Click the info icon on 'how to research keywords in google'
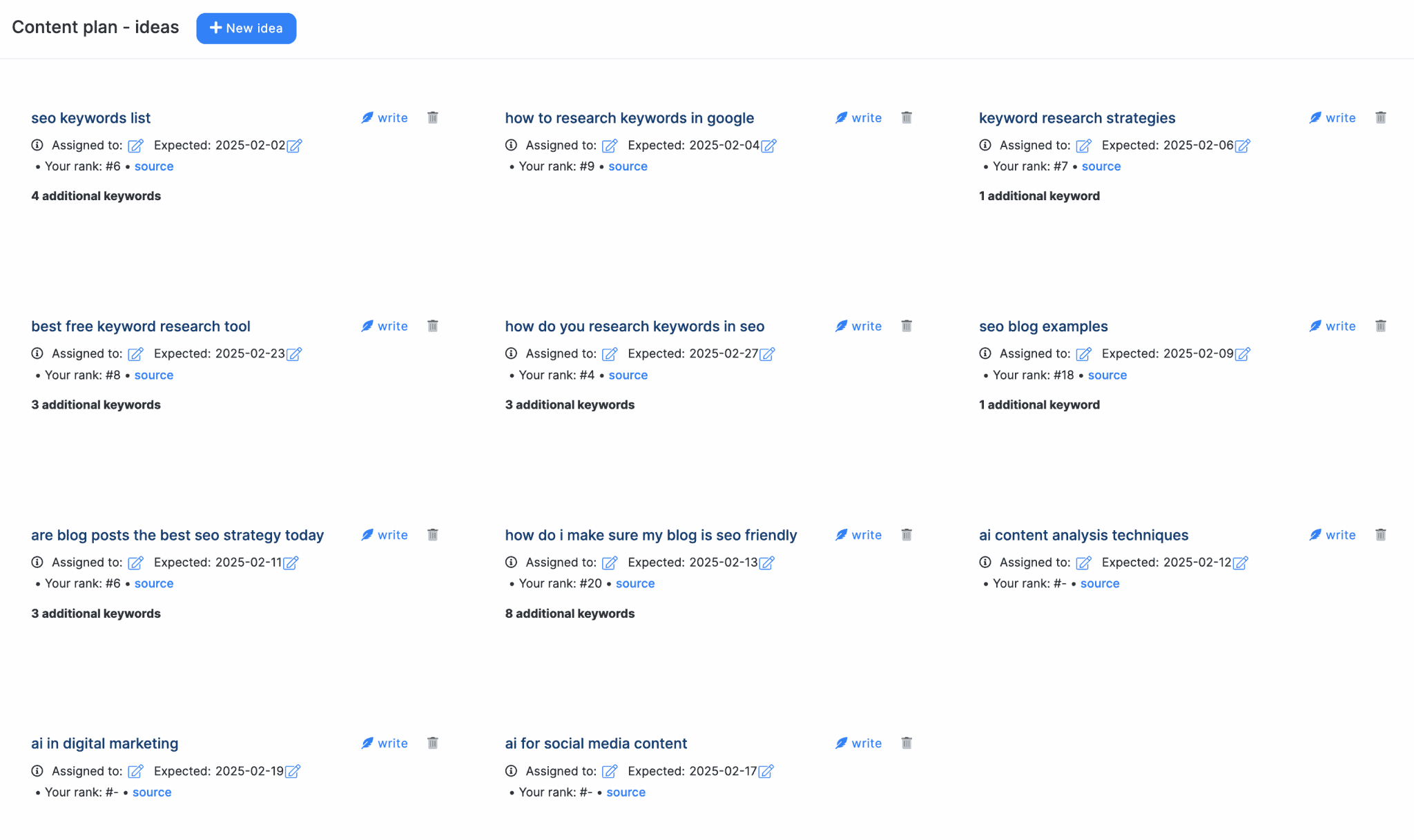The width and height of the screenshot is (1414, 840). click(x=511, y=145)
